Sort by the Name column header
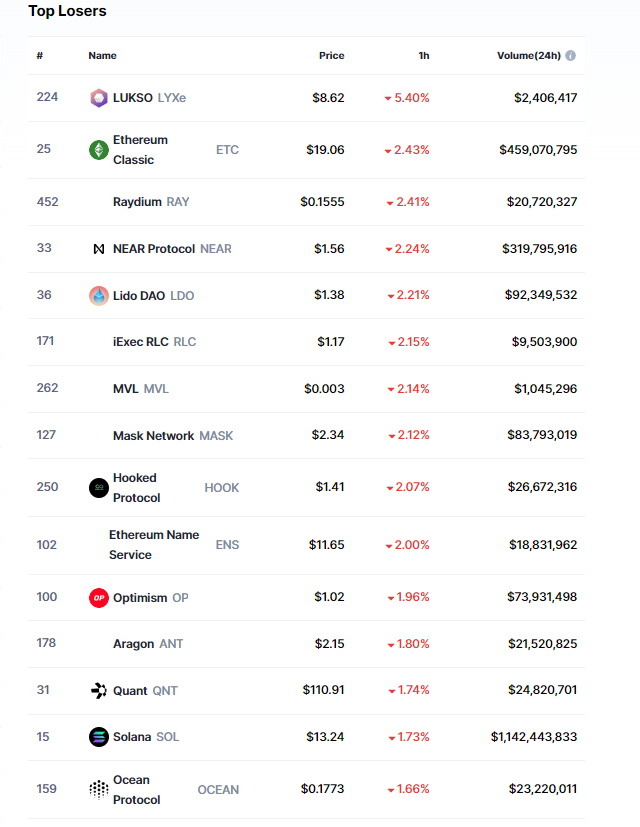 (102, 56)
